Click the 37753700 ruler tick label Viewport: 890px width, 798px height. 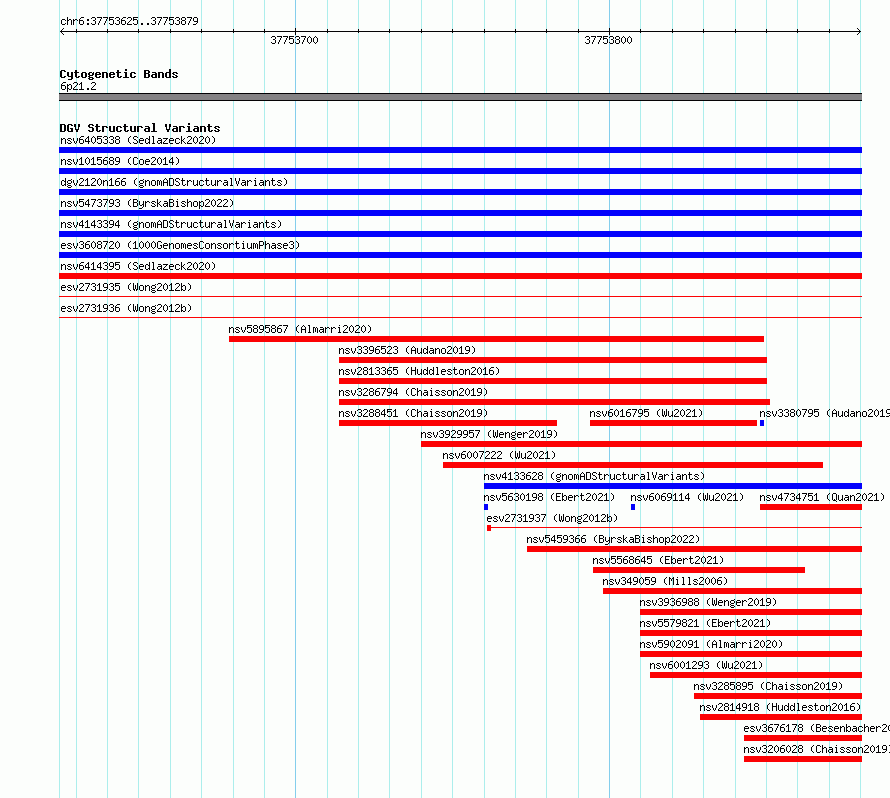[x=294, y=40]
